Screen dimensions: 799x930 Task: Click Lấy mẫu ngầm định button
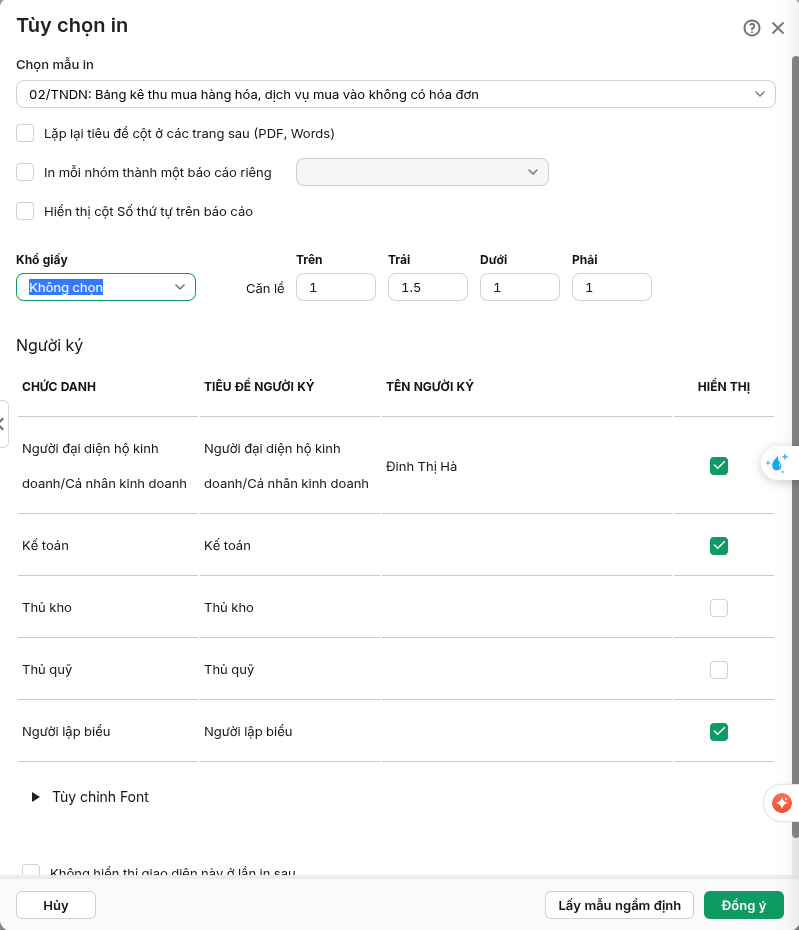pyautogui.click(x=619, y=905)
